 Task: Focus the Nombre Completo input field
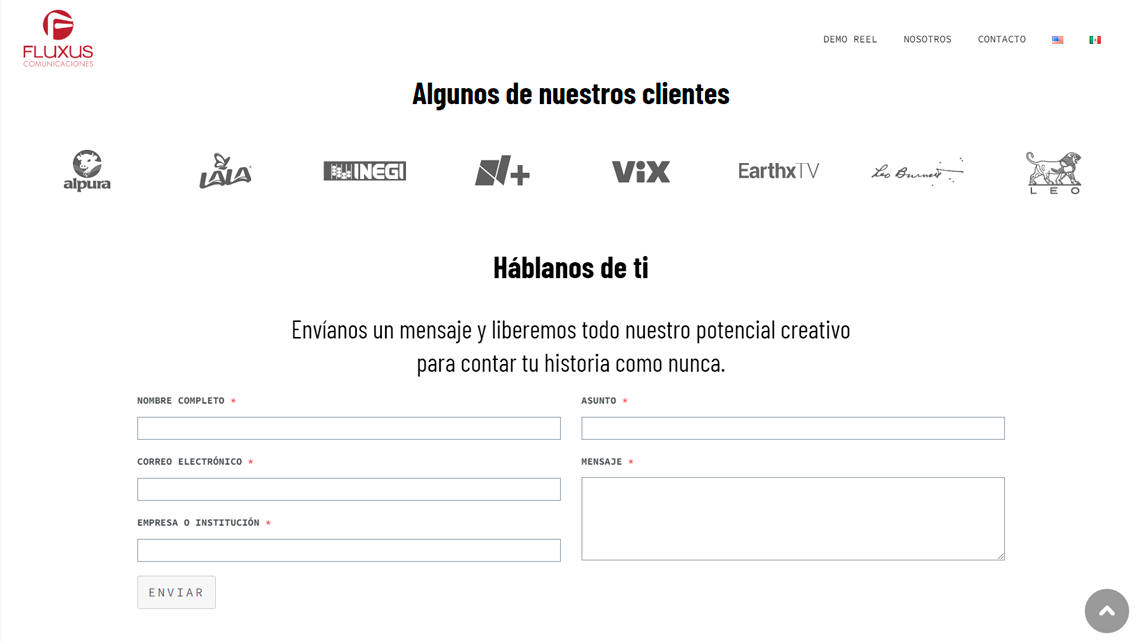tap(348, 428)
